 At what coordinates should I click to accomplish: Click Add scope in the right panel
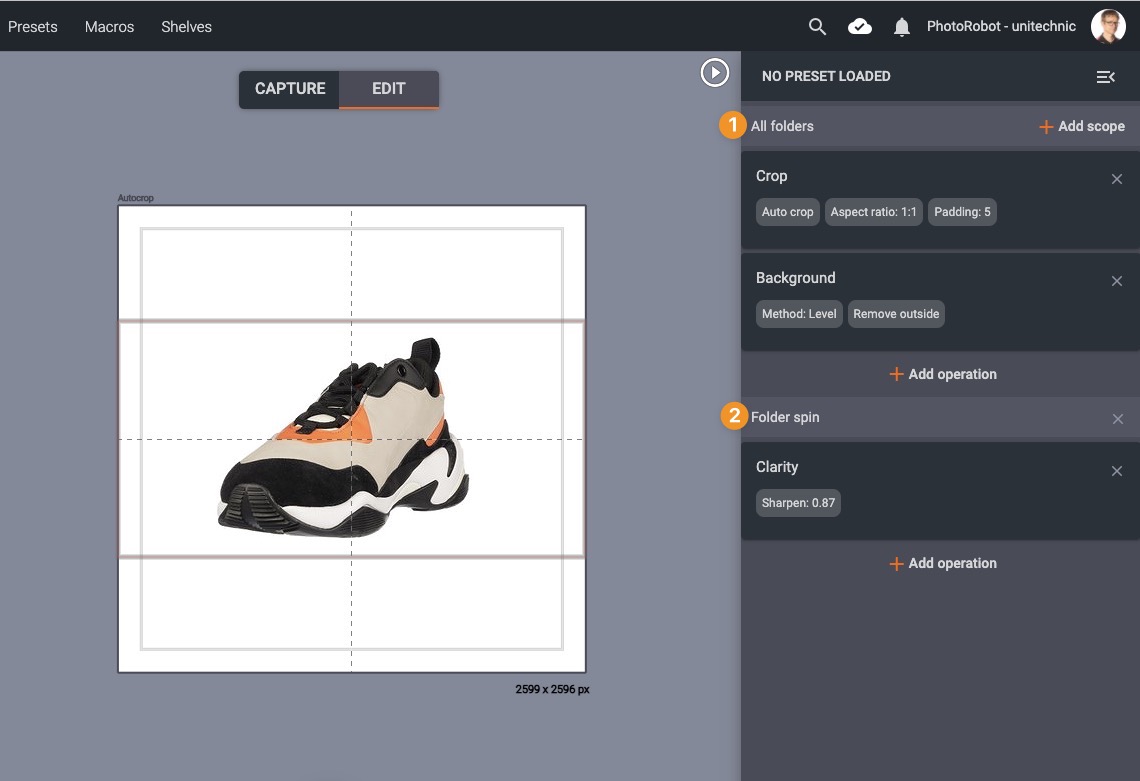1081,126
